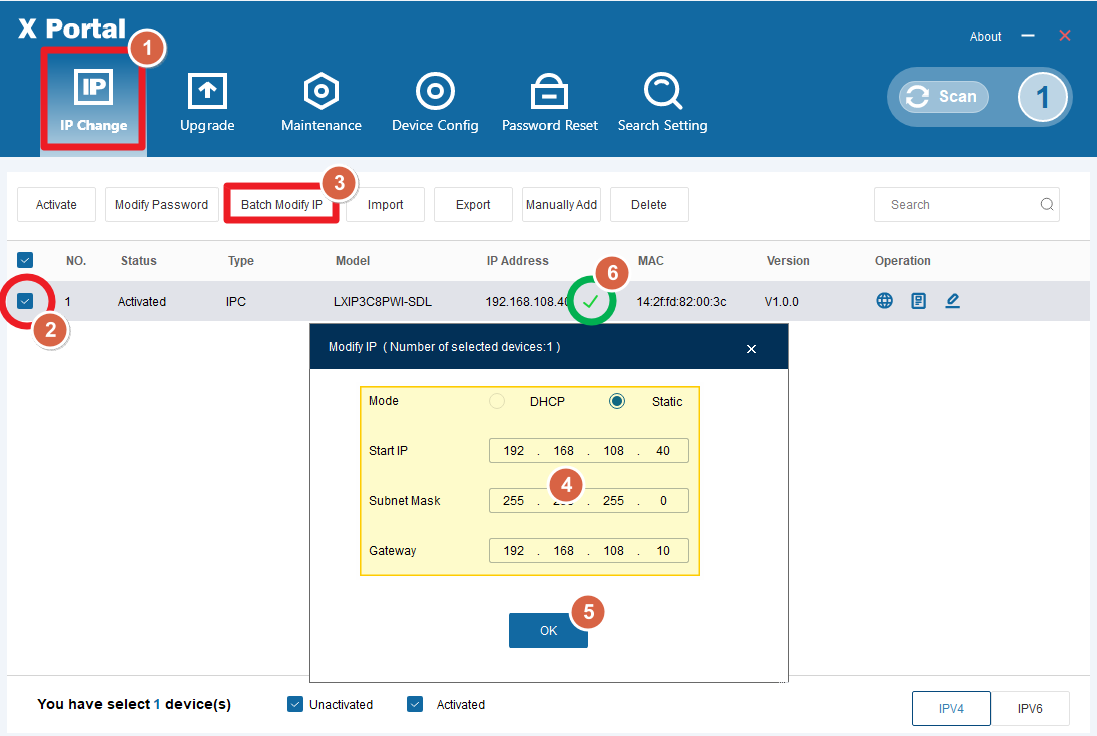Select the Static mode radio button
Screen dimensions: 1097x736
point(617,401)
